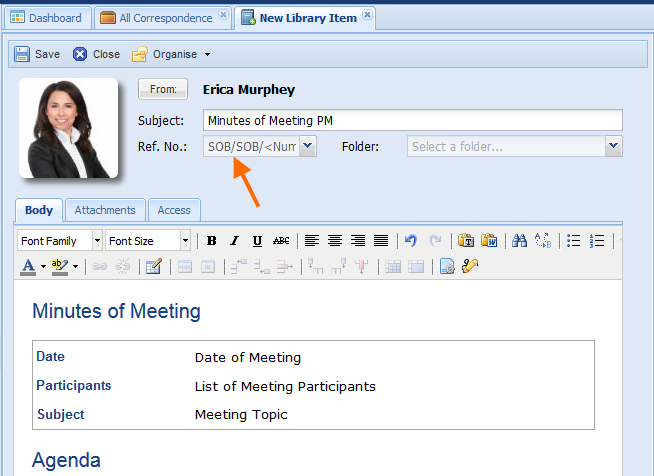Switch to the Attachments tab
The image size is (654, 476).
105,210
